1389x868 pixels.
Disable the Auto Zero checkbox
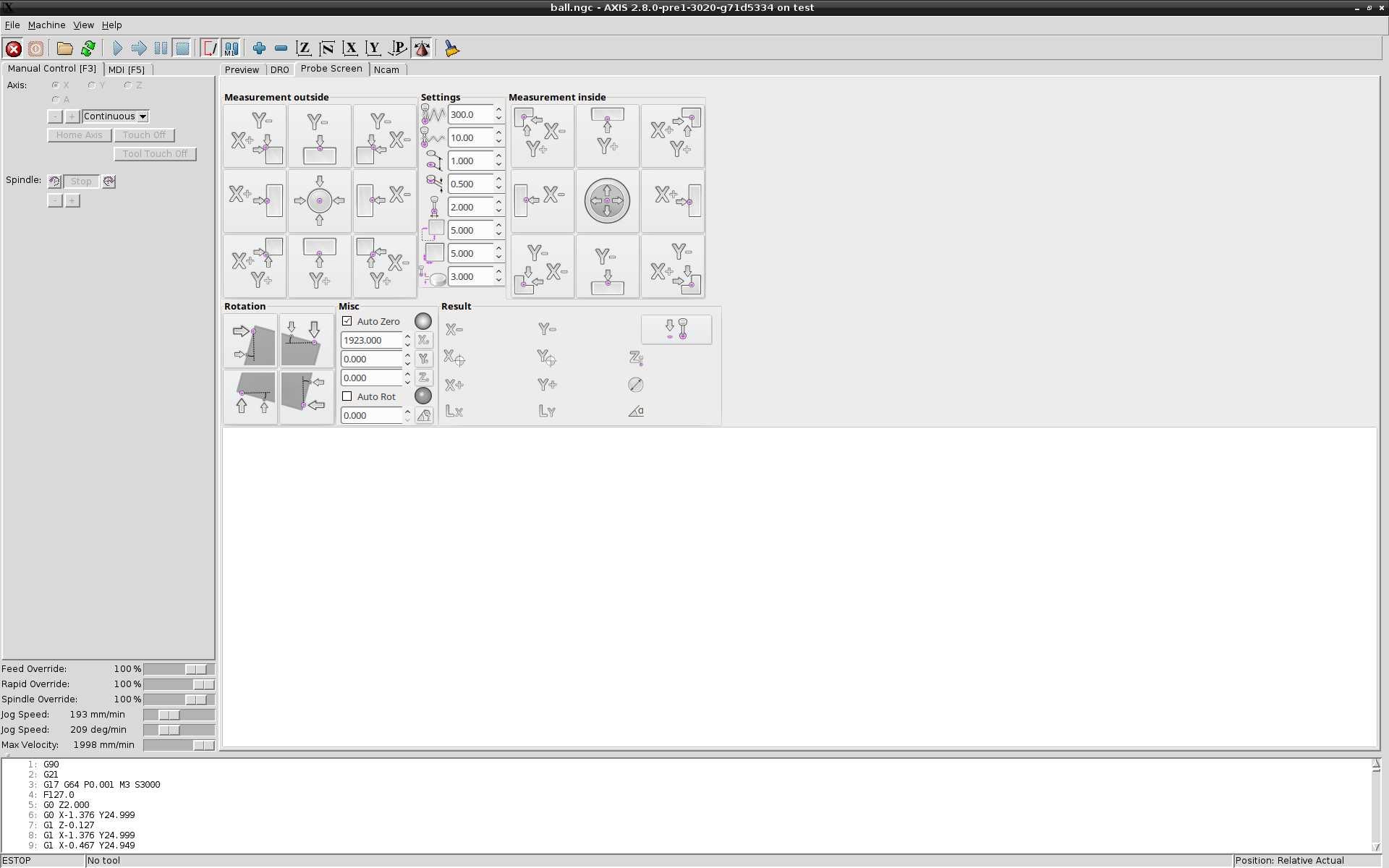point(347,321)
